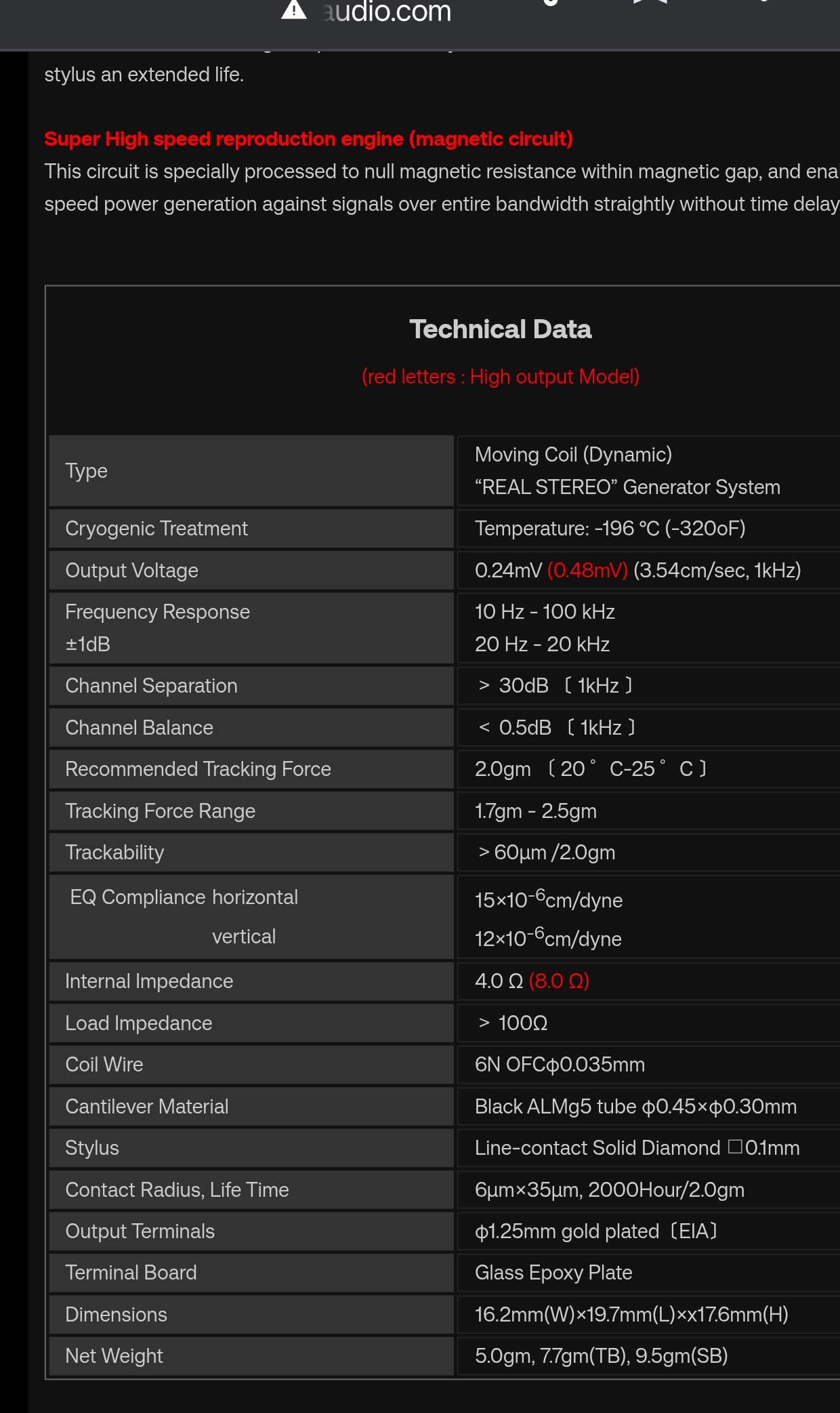Select the 6N OFC coil wire value
The width and height of the screenshot is (840, 1413).
click(x=560, y=1065)
